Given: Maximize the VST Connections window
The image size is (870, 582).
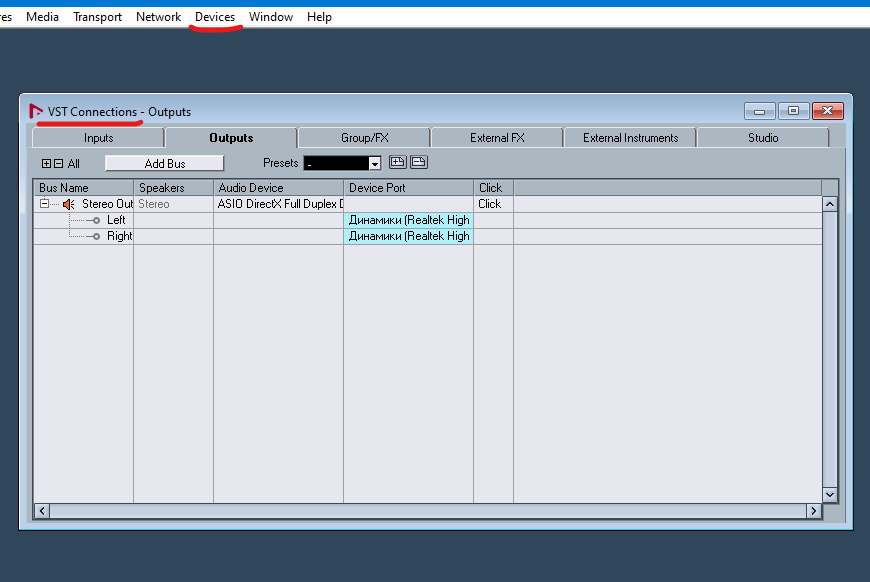Looking at the screenshot, I should [793, 111].
